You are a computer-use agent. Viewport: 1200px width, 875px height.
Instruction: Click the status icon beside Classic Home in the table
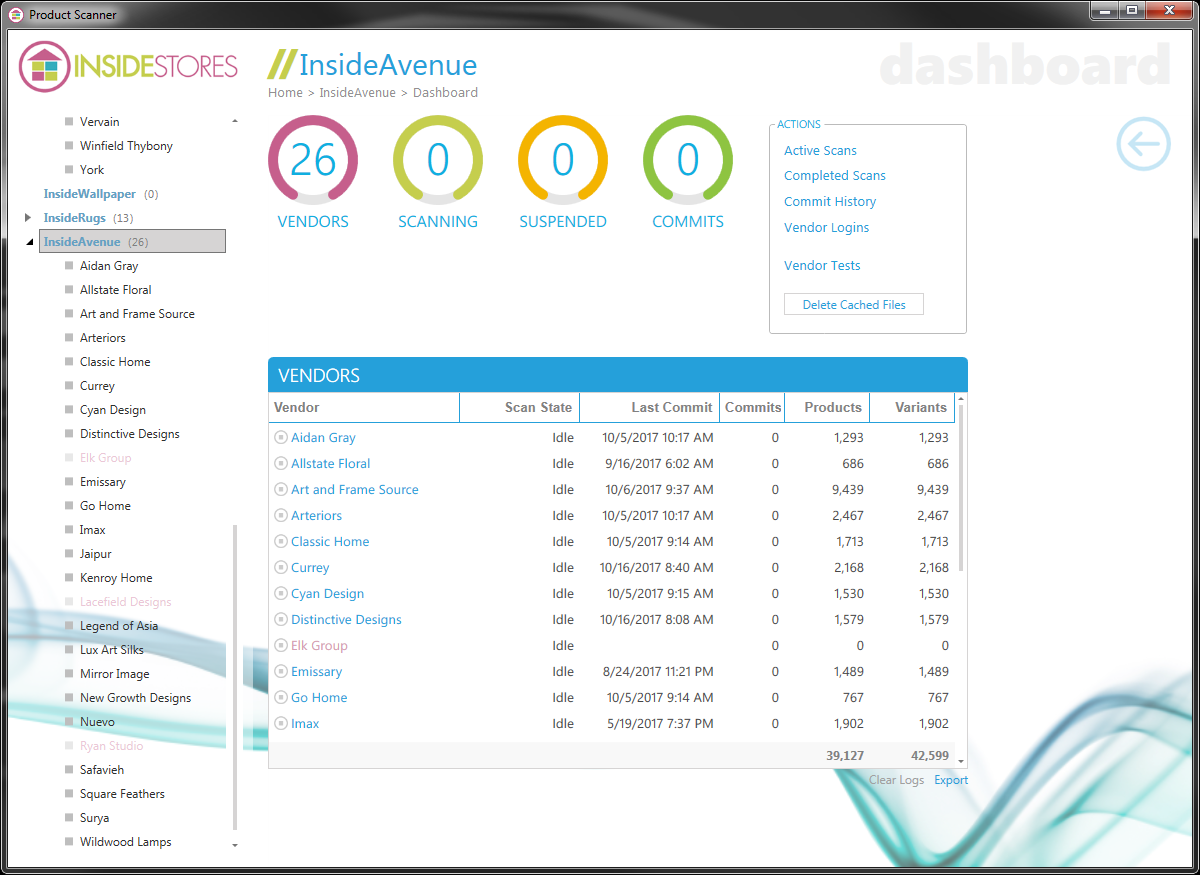281,542
